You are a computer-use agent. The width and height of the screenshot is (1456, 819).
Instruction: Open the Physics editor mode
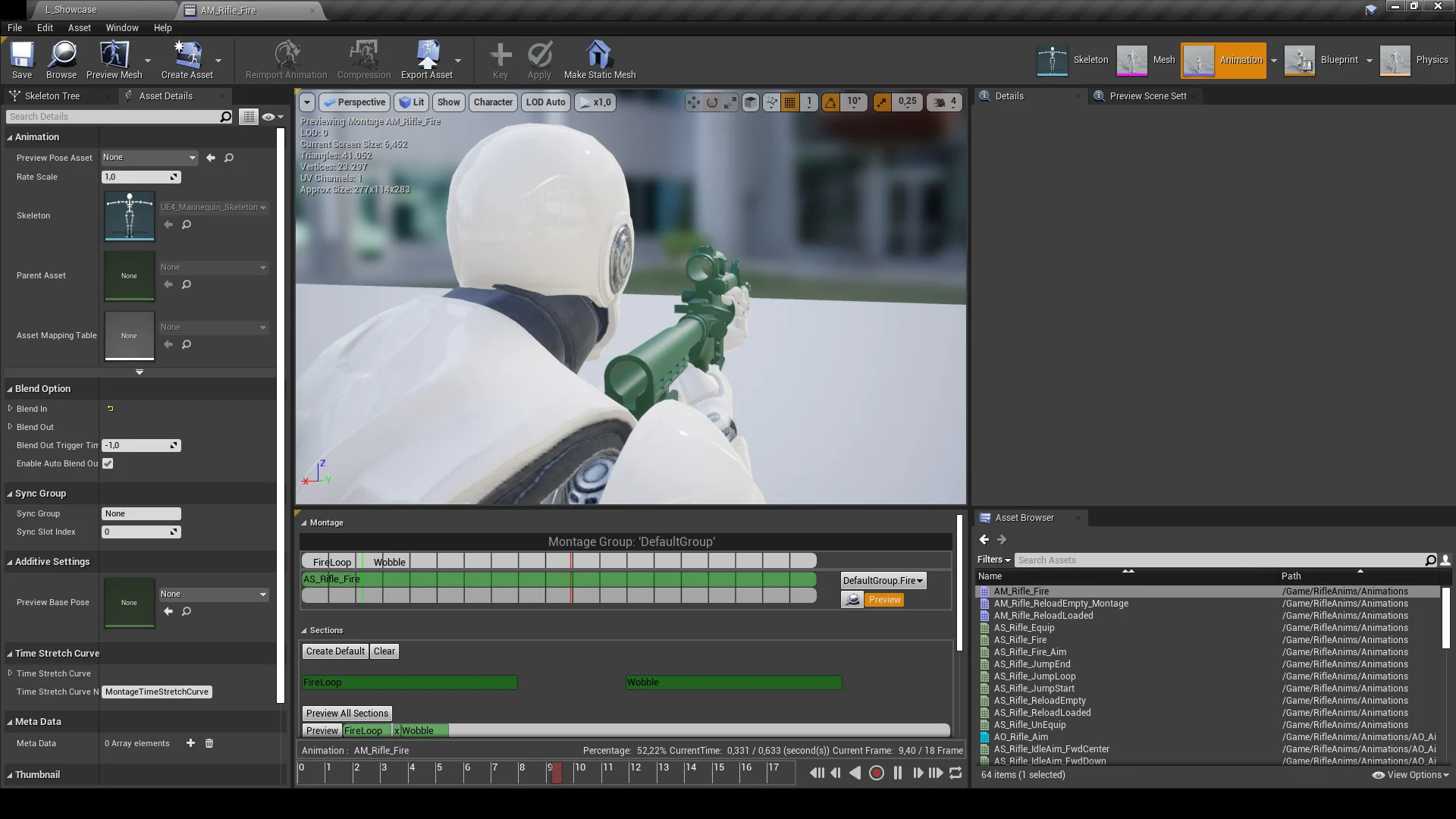1415,60
